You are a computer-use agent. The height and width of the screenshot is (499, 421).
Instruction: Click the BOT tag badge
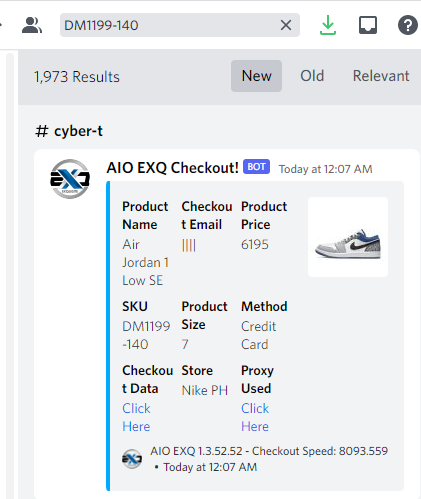click(x=256, y=167)
